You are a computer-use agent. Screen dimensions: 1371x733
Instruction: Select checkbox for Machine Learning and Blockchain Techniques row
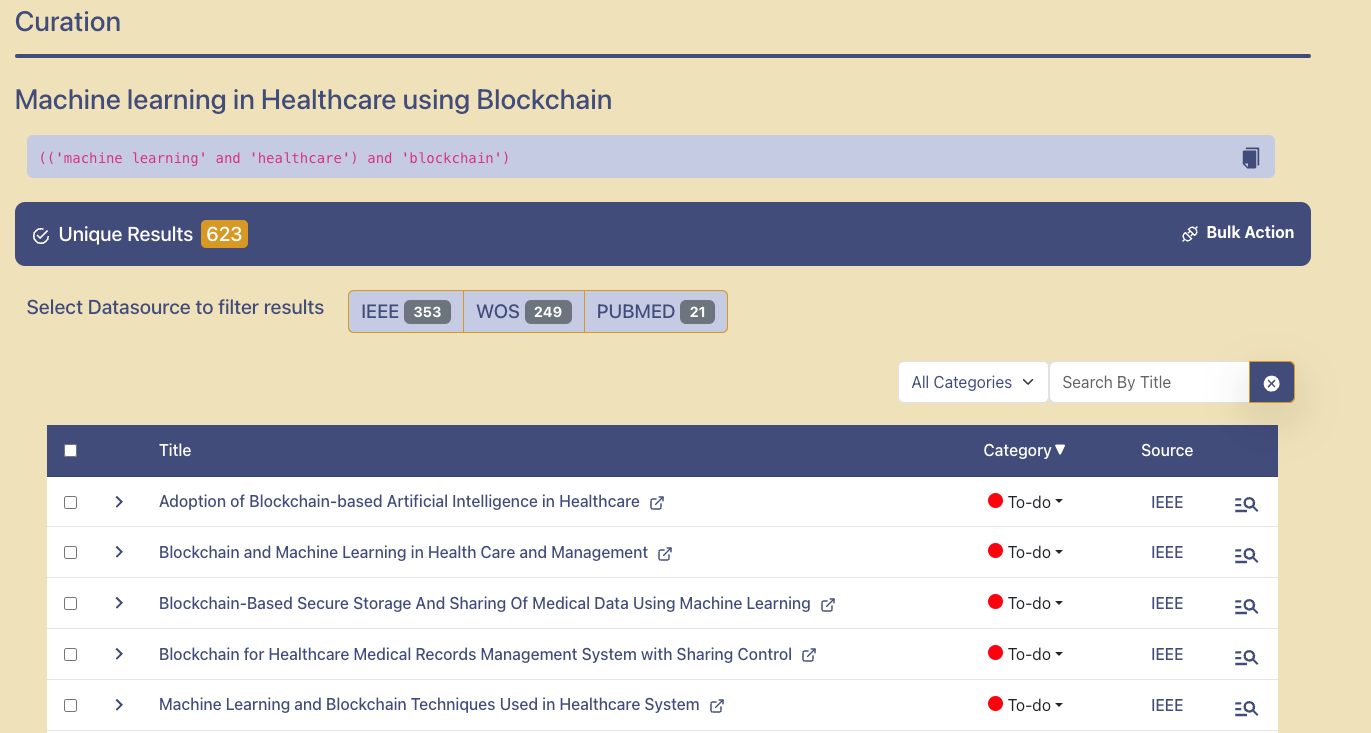pos(70,705)
